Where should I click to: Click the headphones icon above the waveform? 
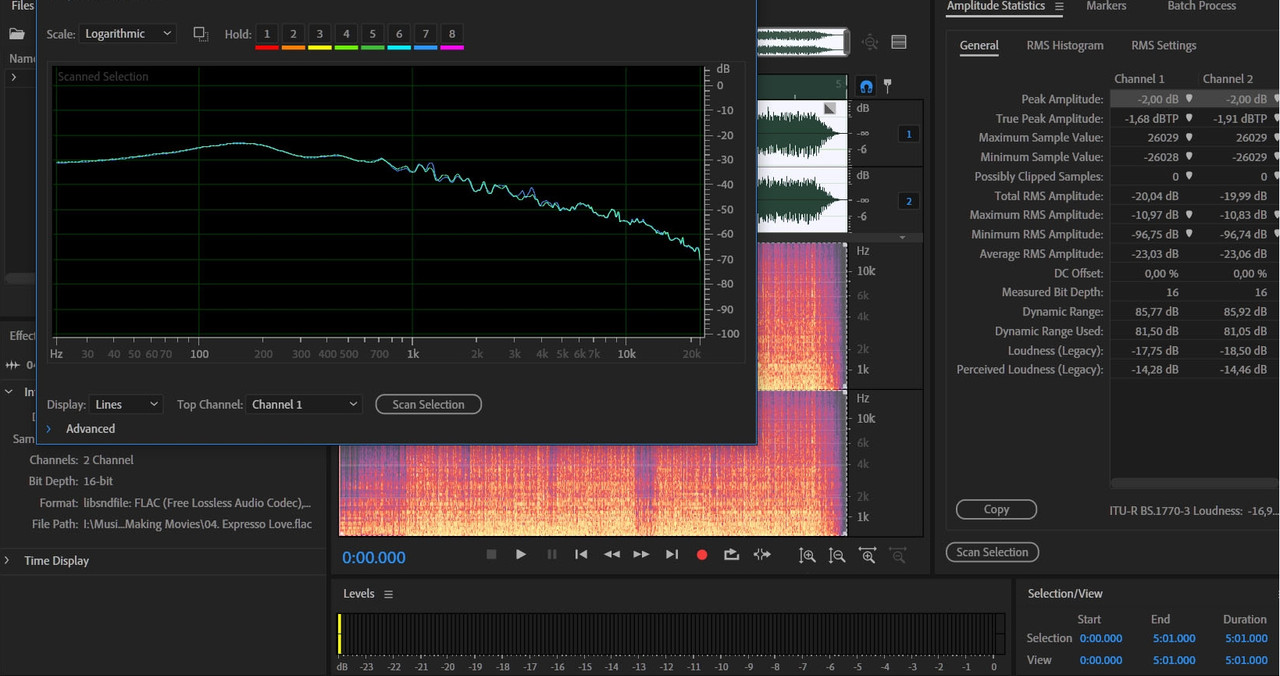866,87
